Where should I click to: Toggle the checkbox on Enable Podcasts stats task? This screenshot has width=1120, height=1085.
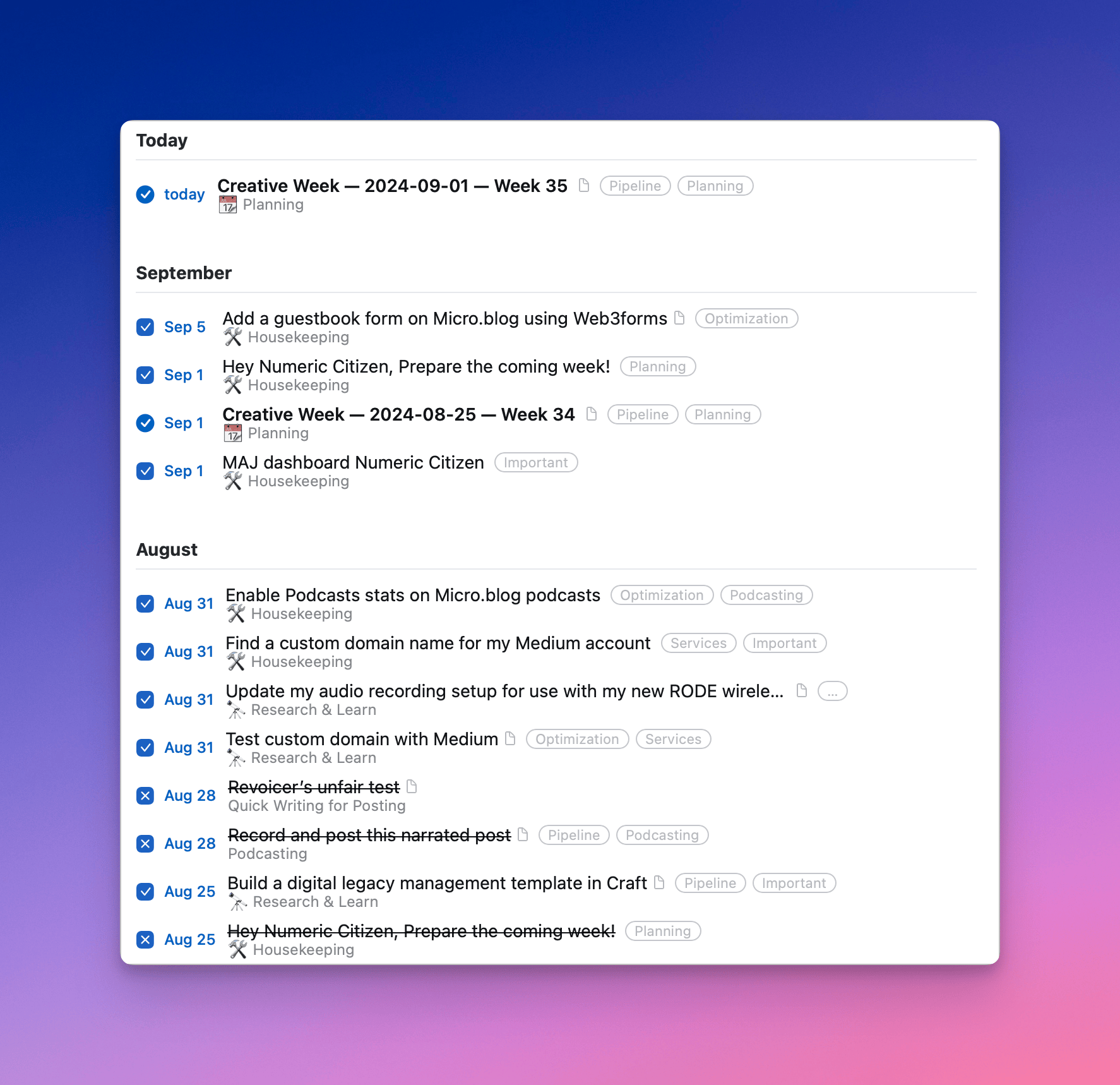pos(146,604)
